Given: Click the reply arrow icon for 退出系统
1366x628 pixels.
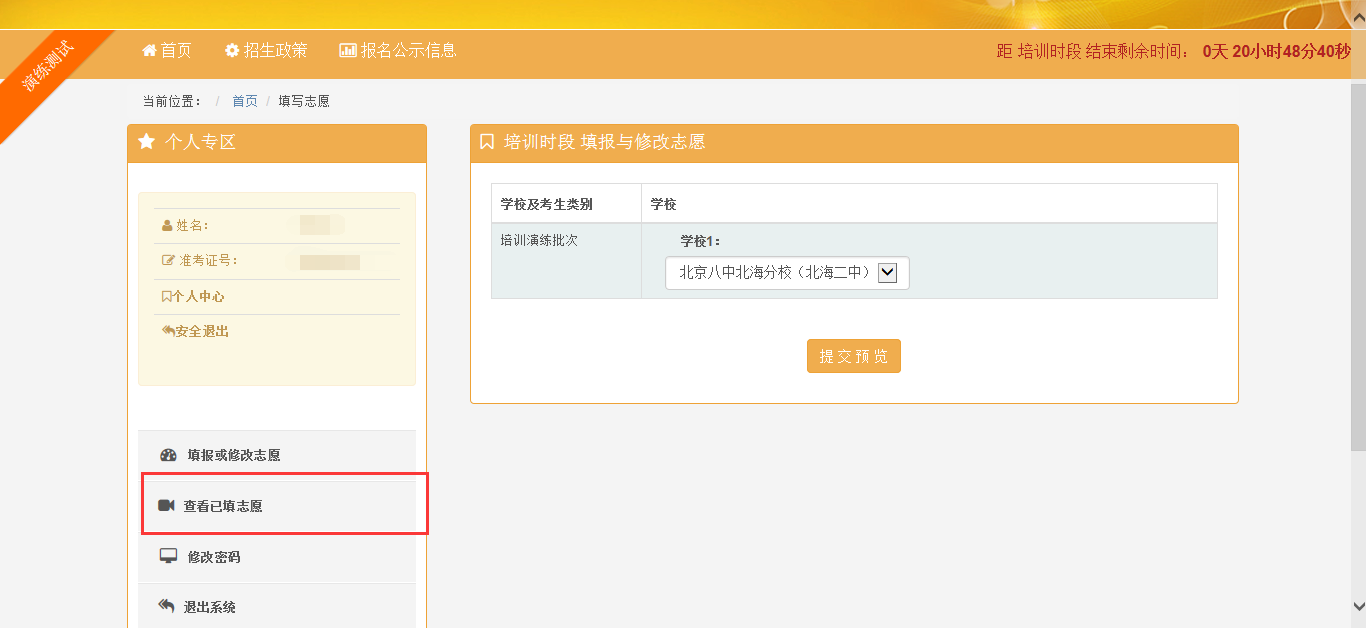Looking at the screenshot, I should pos(167,606).
